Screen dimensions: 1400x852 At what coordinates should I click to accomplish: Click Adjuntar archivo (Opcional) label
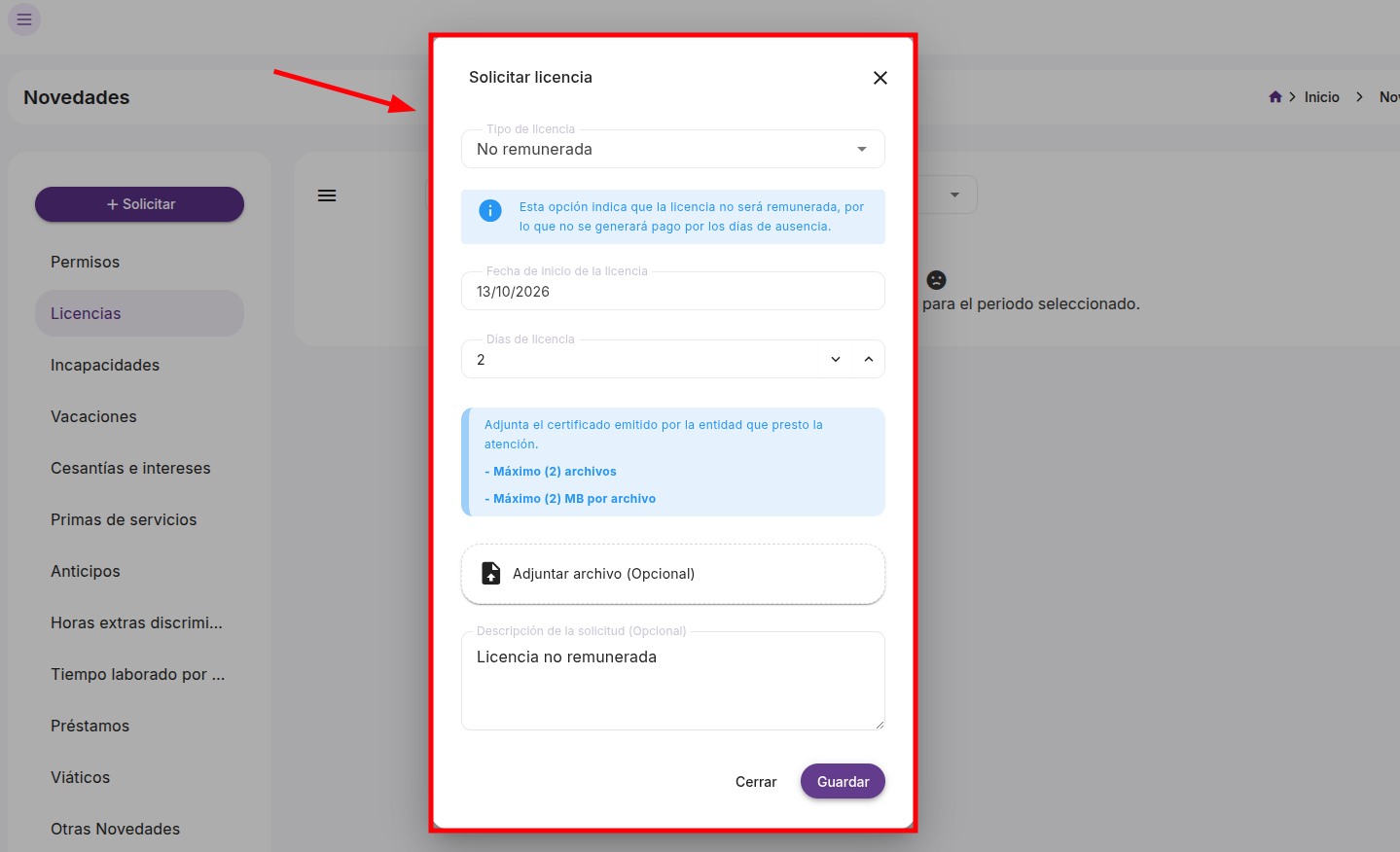[x=603, y=574]
